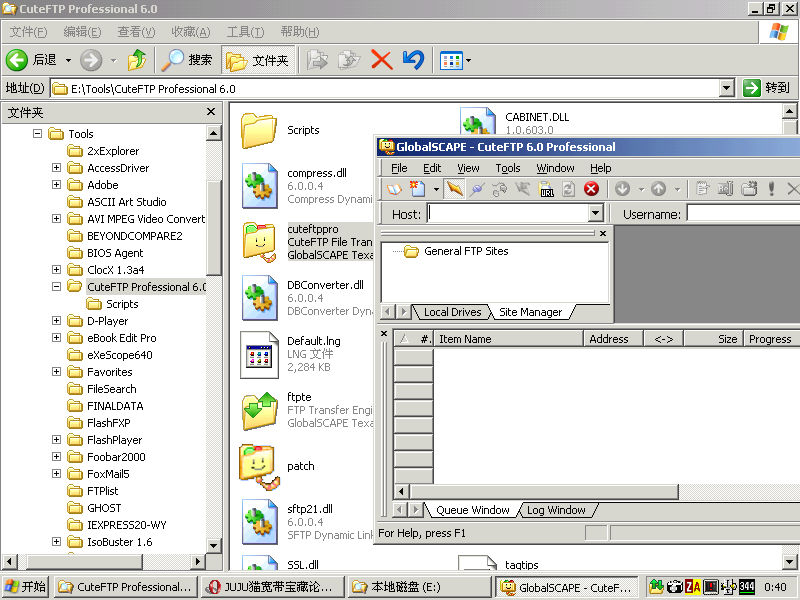
Task: Expand the AccessDriver folder node
Action: click(x=57, y=167)
